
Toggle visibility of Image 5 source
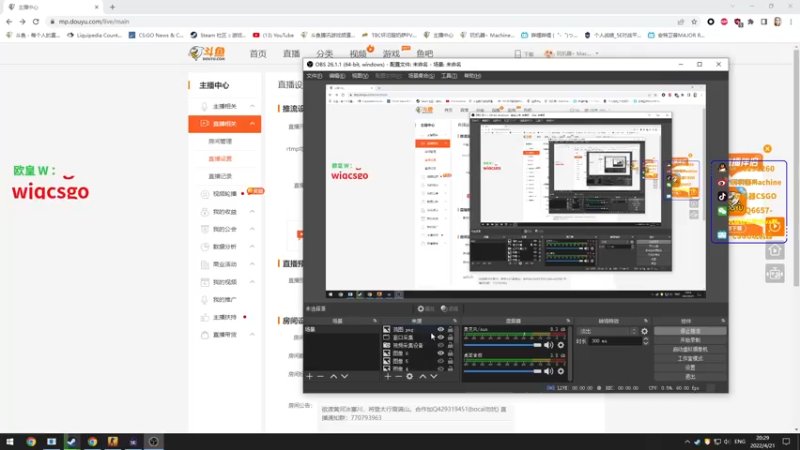pos(441,361)
